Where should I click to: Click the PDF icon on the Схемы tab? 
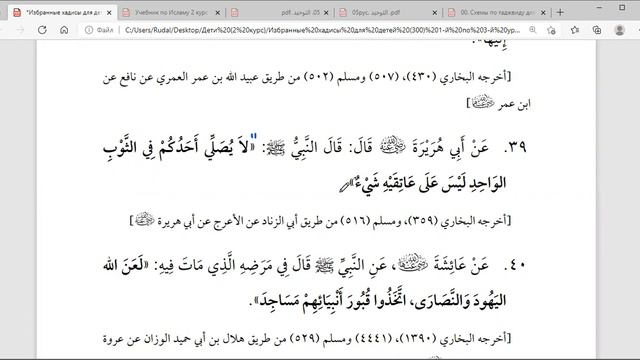click(x=452, y=13)
